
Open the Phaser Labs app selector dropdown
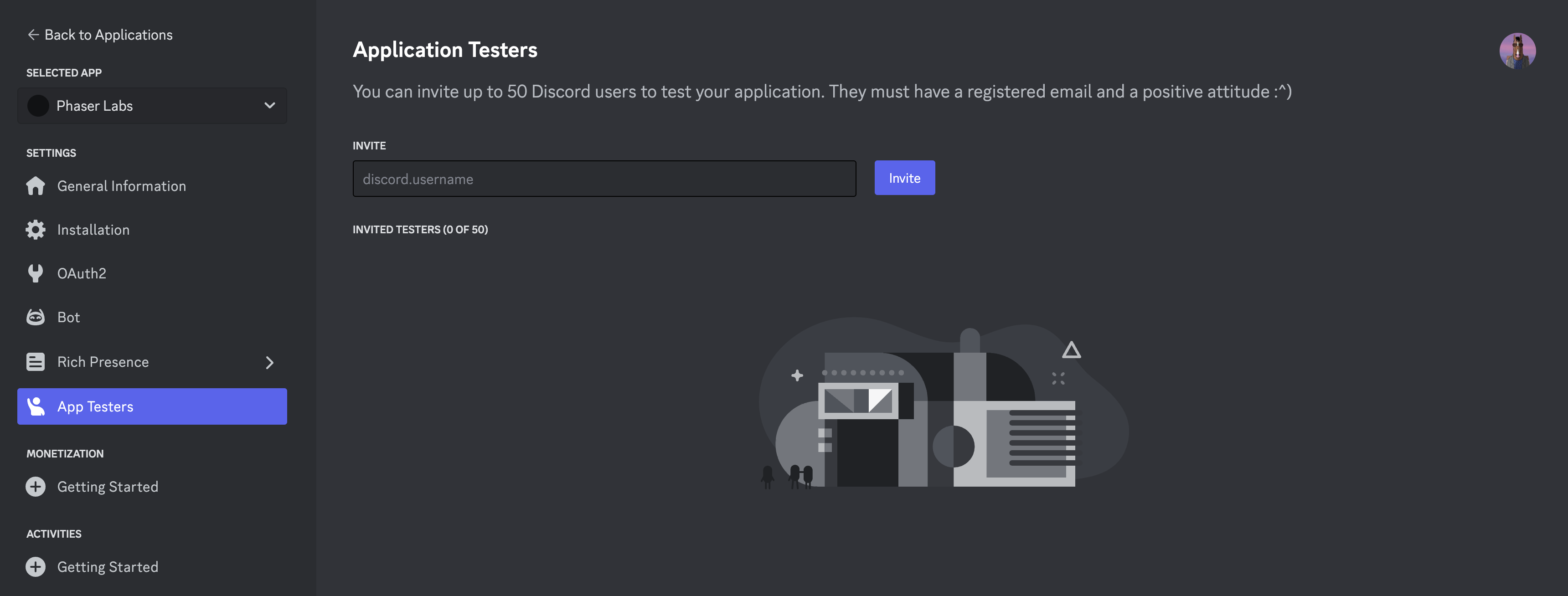tap(152, 106)
